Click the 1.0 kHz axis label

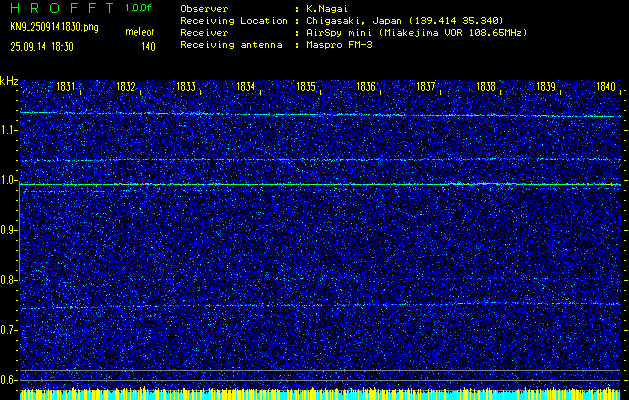[7, 180]
